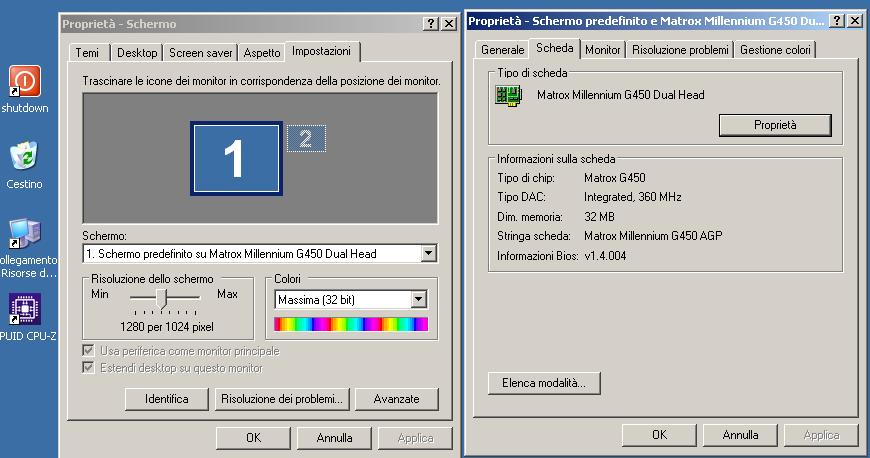
Task: Click the screen resolution slider handle
Action: 161,299
